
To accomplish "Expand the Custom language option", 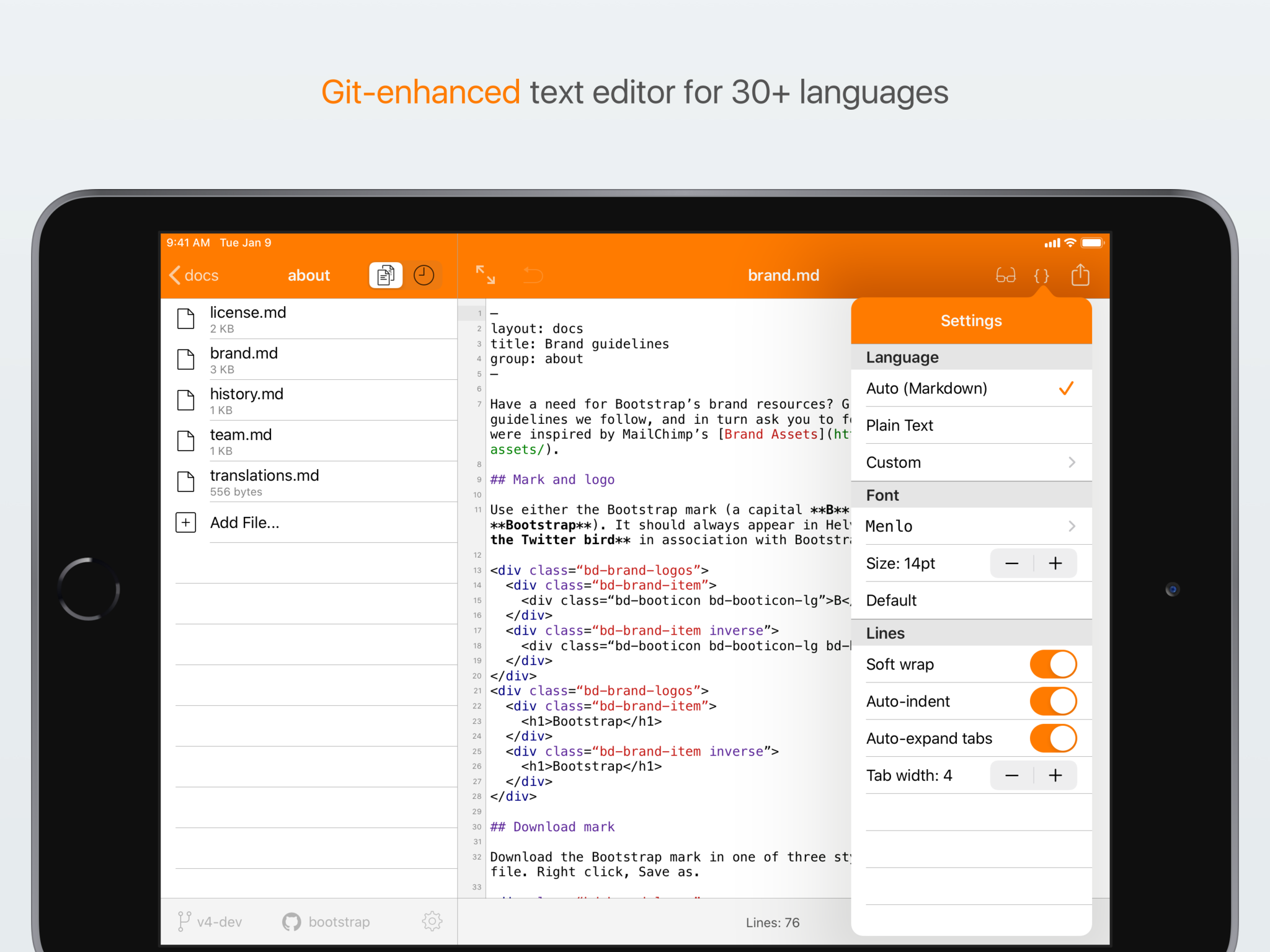I will (x=970, y=462).
